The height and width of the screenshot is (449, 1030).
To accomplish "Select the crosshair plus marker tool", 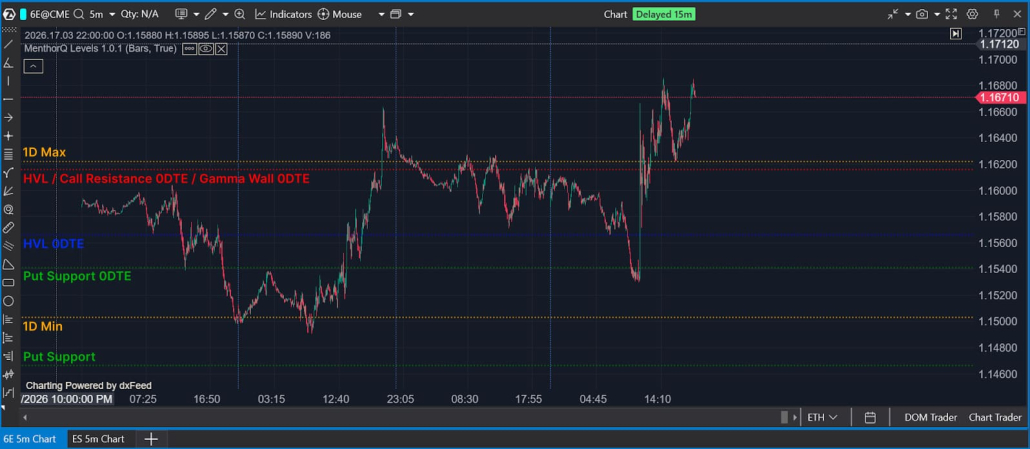I will click(x=9, y=136).
